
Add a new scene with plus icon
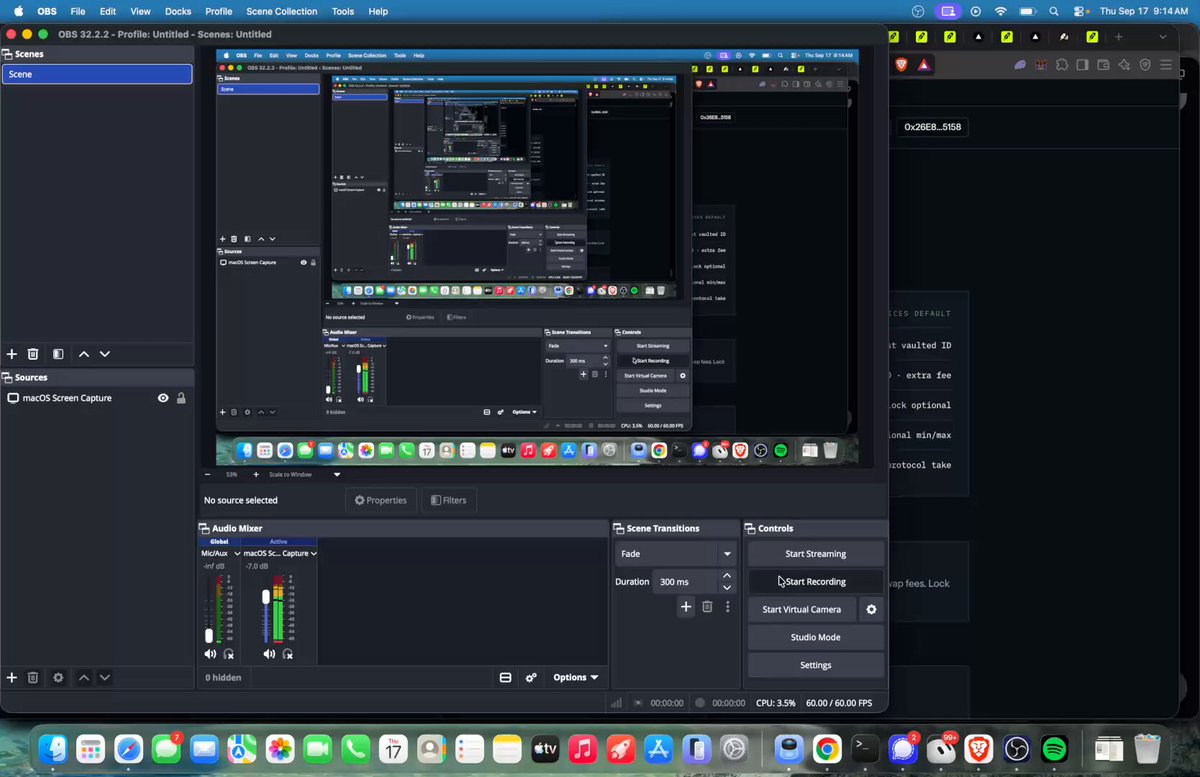coord(12,354)
